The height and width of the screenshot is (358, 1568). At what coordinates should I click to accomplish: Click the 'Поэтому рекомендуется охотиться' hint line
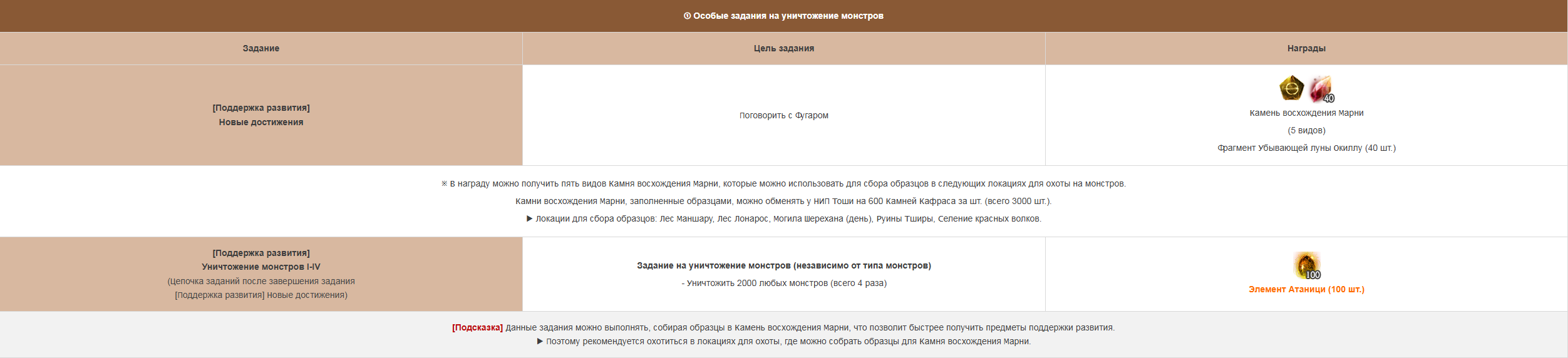pos(783,341)
